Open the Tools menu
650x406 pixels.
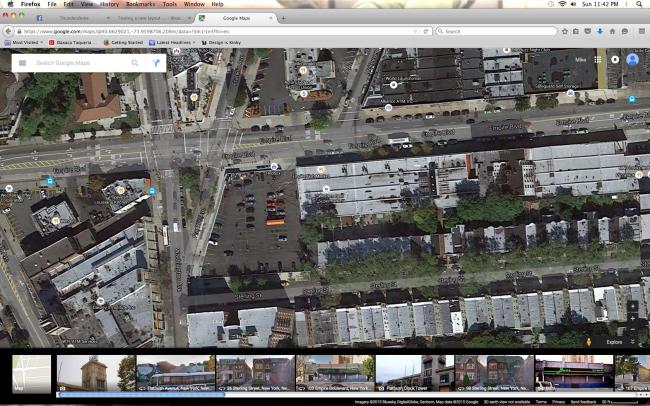[170, 4]
